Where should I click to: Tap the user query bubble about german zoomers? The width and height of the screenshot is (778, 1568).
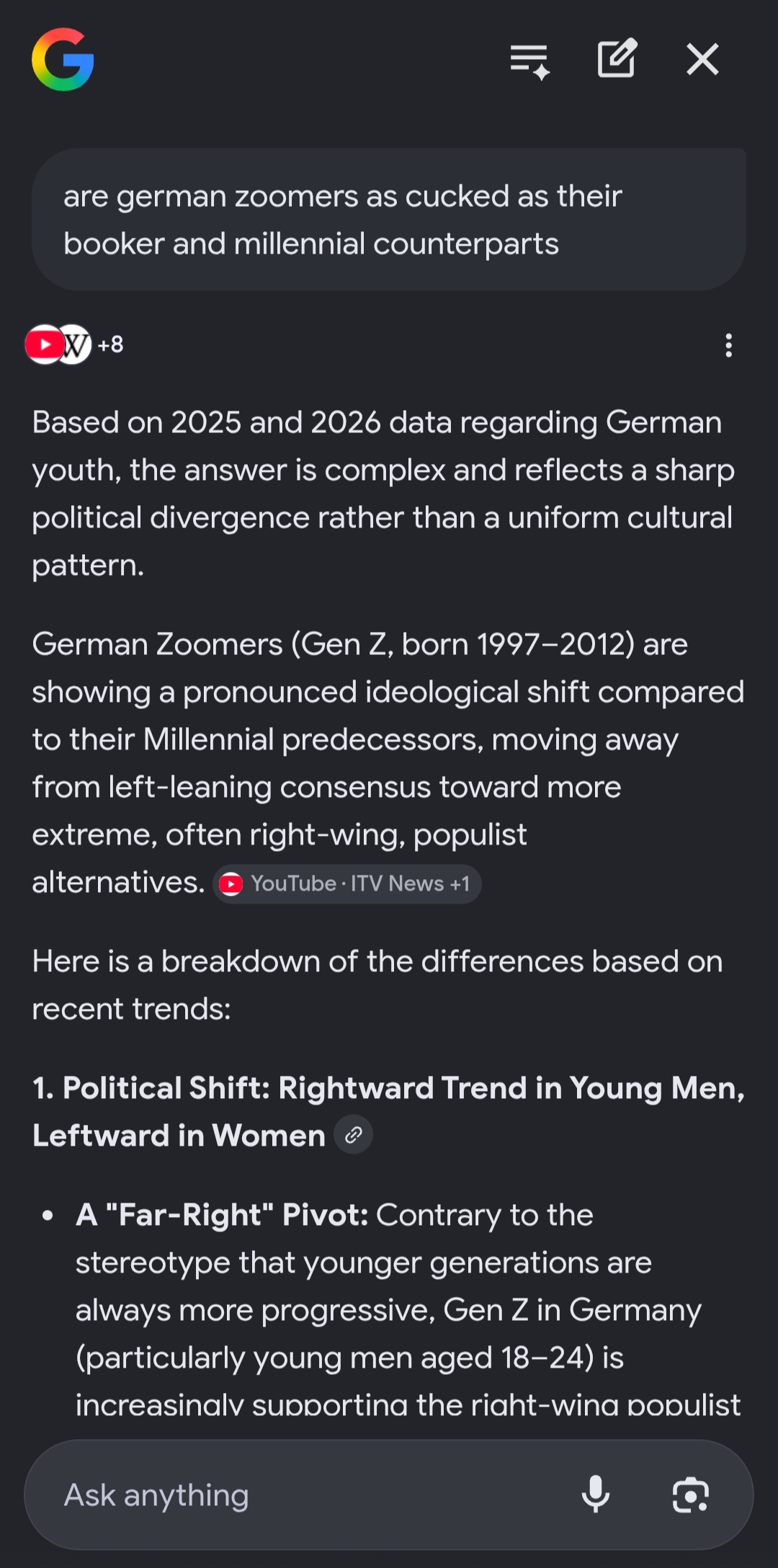click(x=388, y=220)
